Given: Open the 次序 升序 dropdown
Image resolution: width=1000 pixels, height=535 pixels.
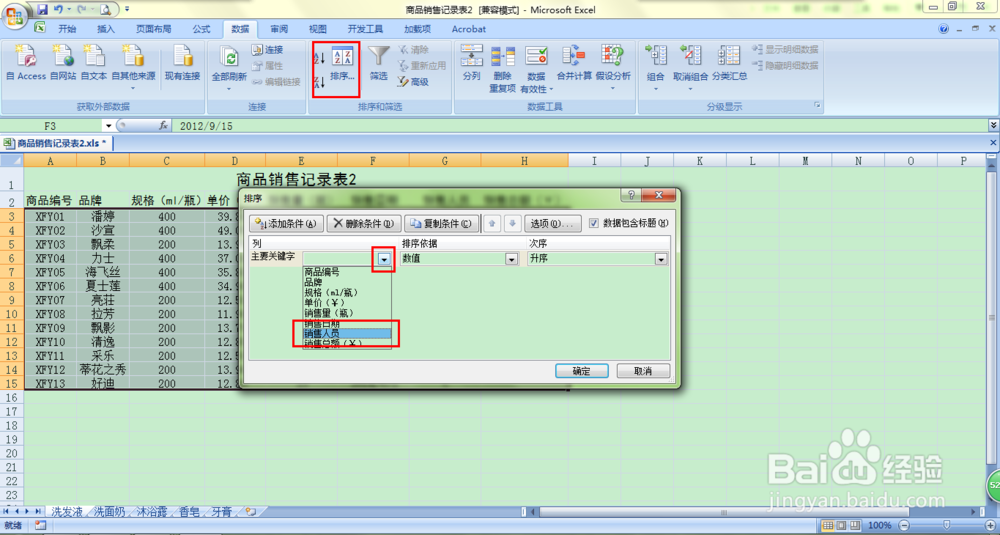Looking at the screenshot, I should pos(661,260).
